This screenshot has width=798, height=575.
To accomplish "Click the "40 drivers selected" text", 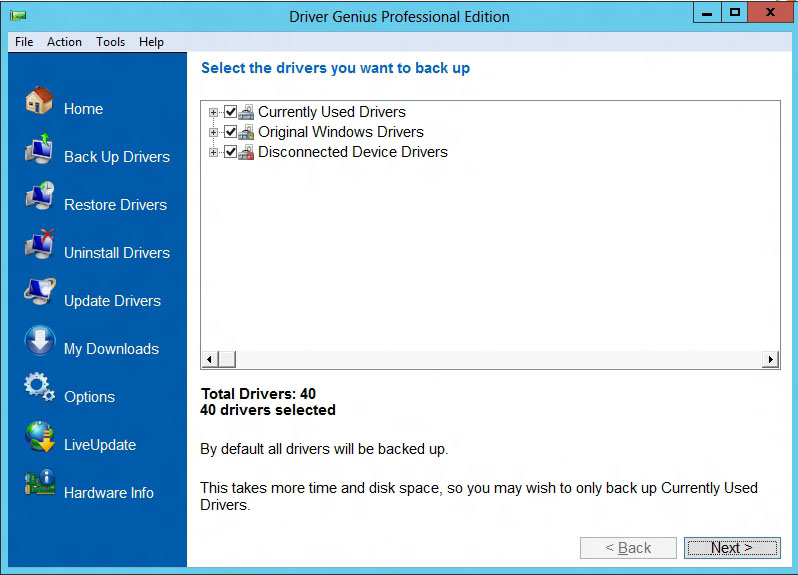I will click(x=268, y=410).
